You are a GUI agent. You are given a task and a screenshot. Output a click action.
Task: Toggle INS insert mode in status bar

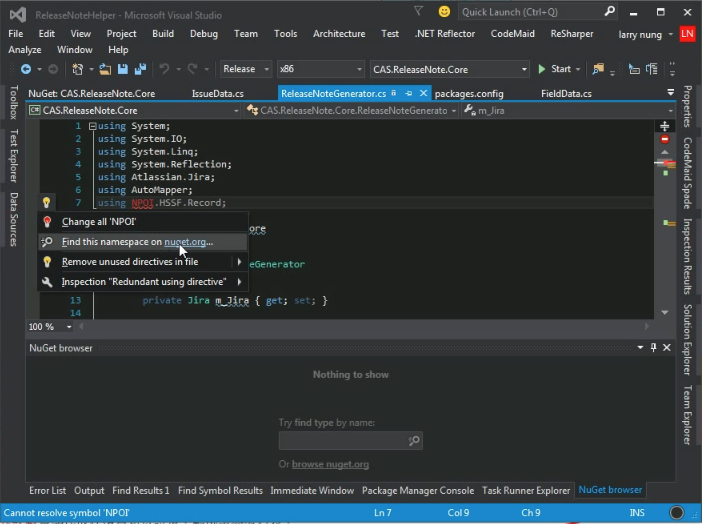pos(637,512)
